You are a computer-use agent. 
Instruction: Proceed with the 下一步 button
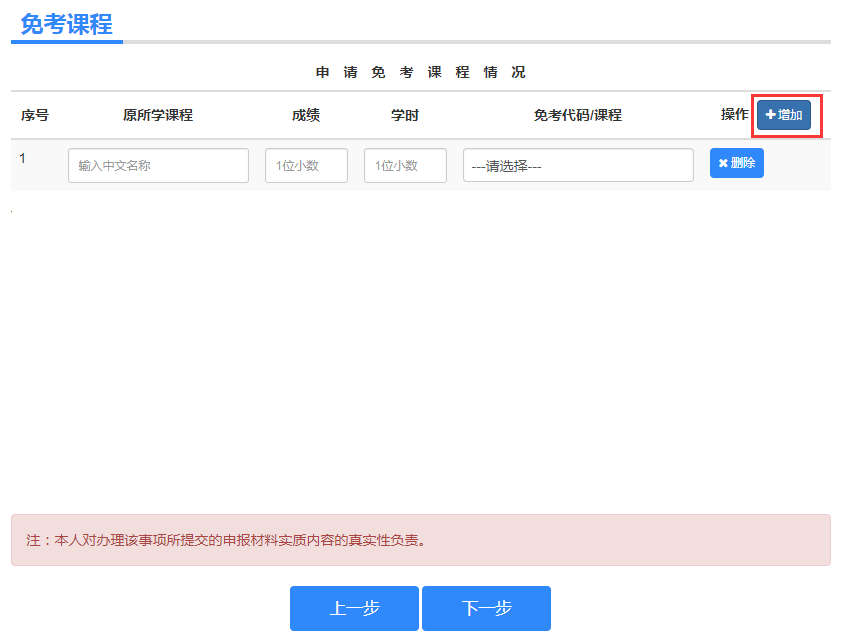coord(486,608)
